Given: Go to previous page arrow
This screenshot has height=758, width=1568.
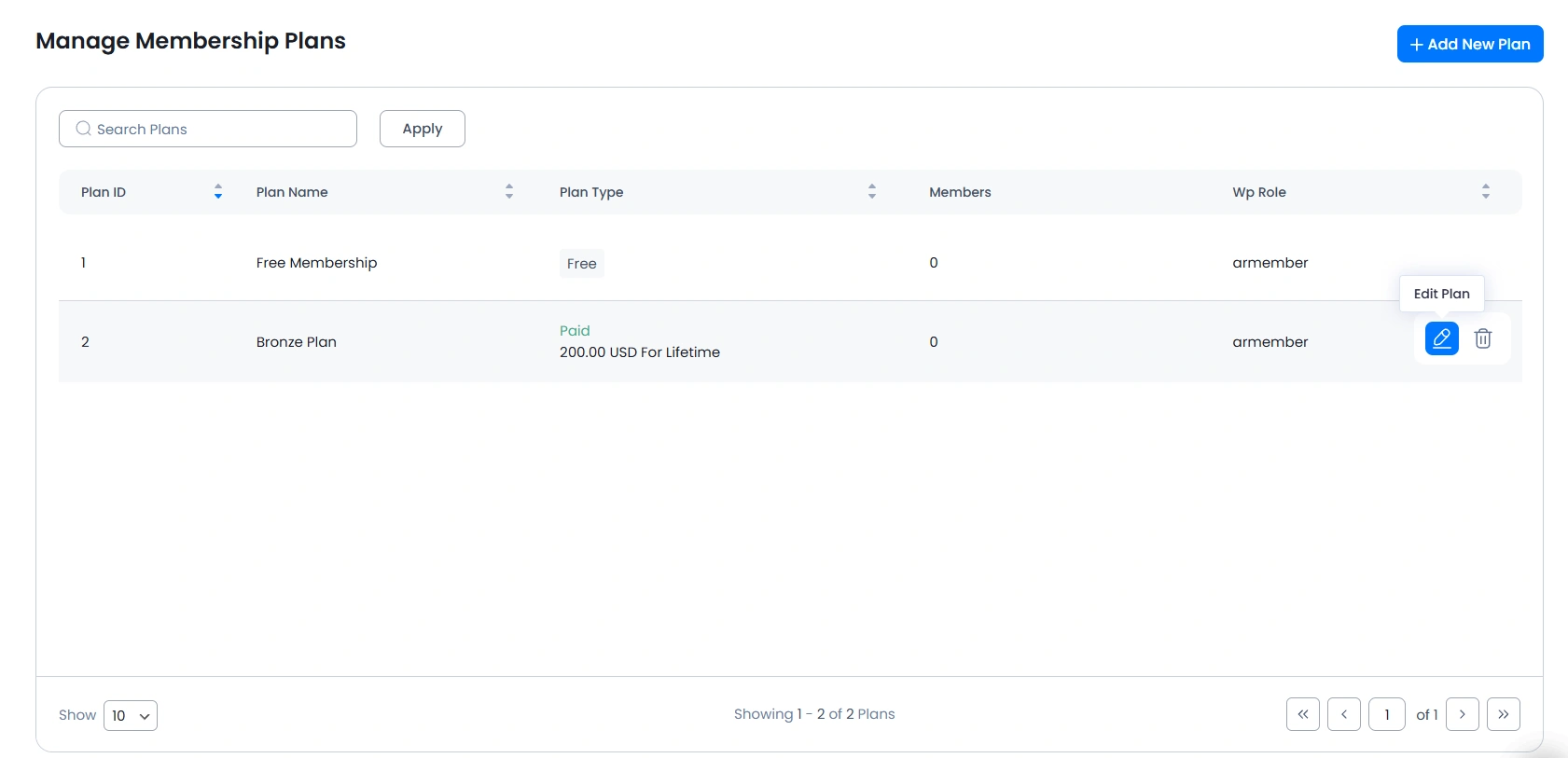Looking at the screenshot, I should pyautogui.click(x=1343, y=714).
